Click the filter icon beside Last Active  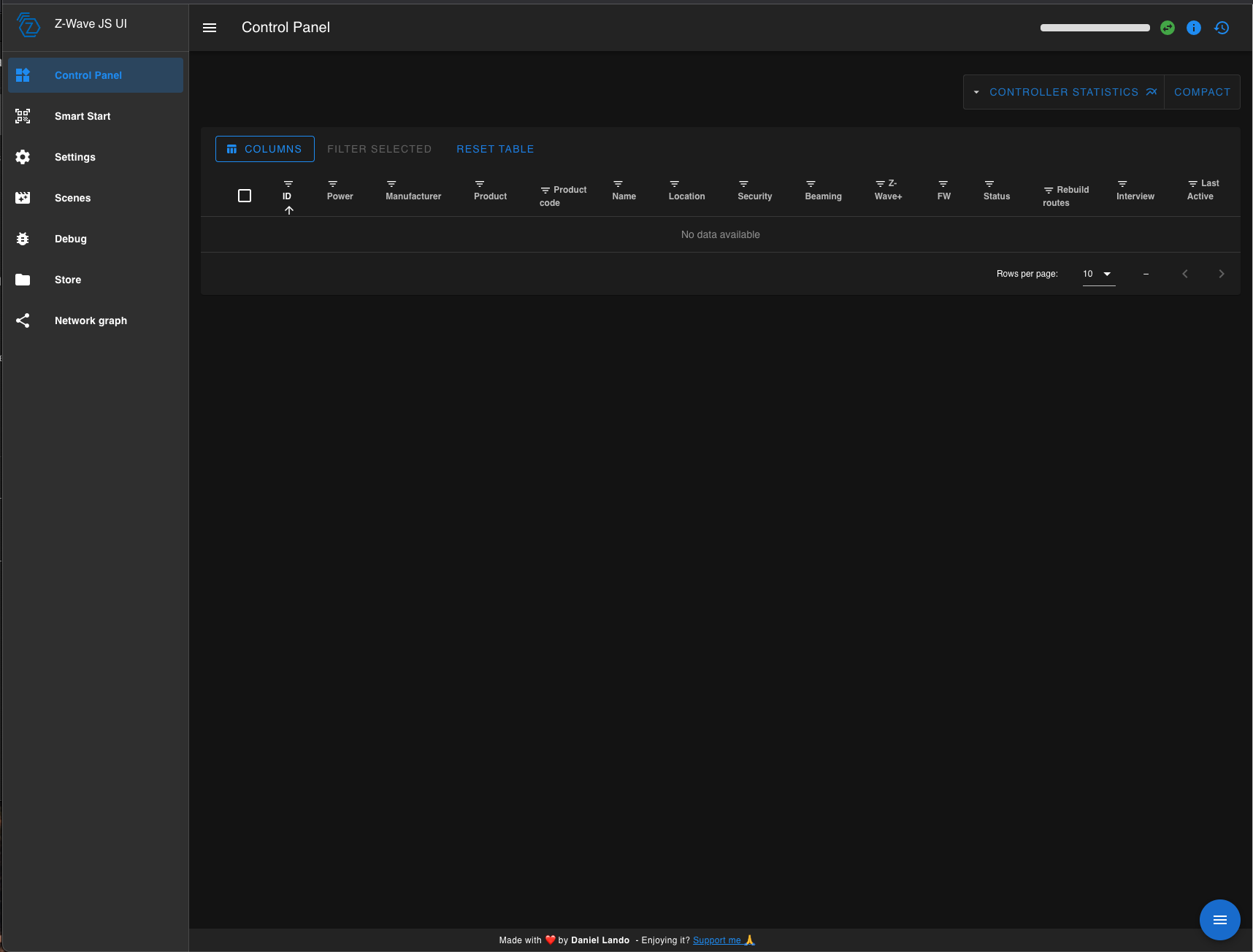(x=1193, y=184)
